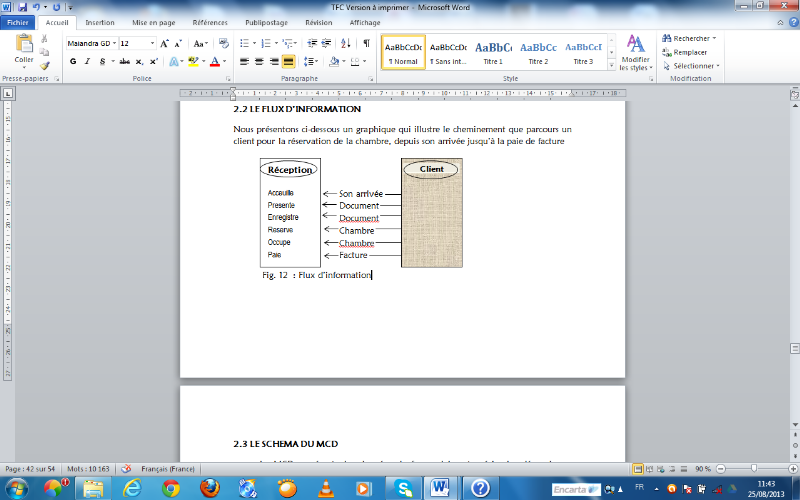The image size is (800, 500).
Task: Click the Coller paste icon
Action: [23, 48]
